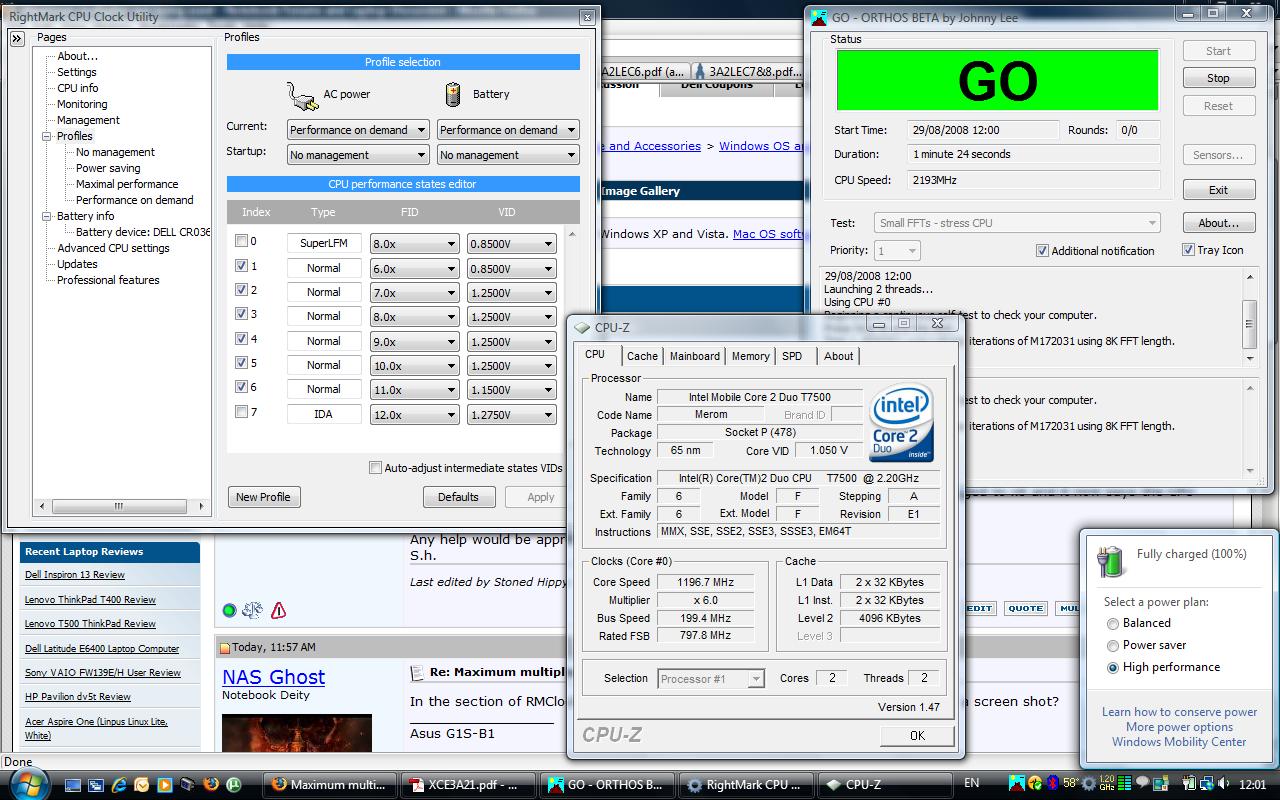Open the Startup AC power profile dropdown
This screenshot has height=800, width=1280.
tap(358, 155)
